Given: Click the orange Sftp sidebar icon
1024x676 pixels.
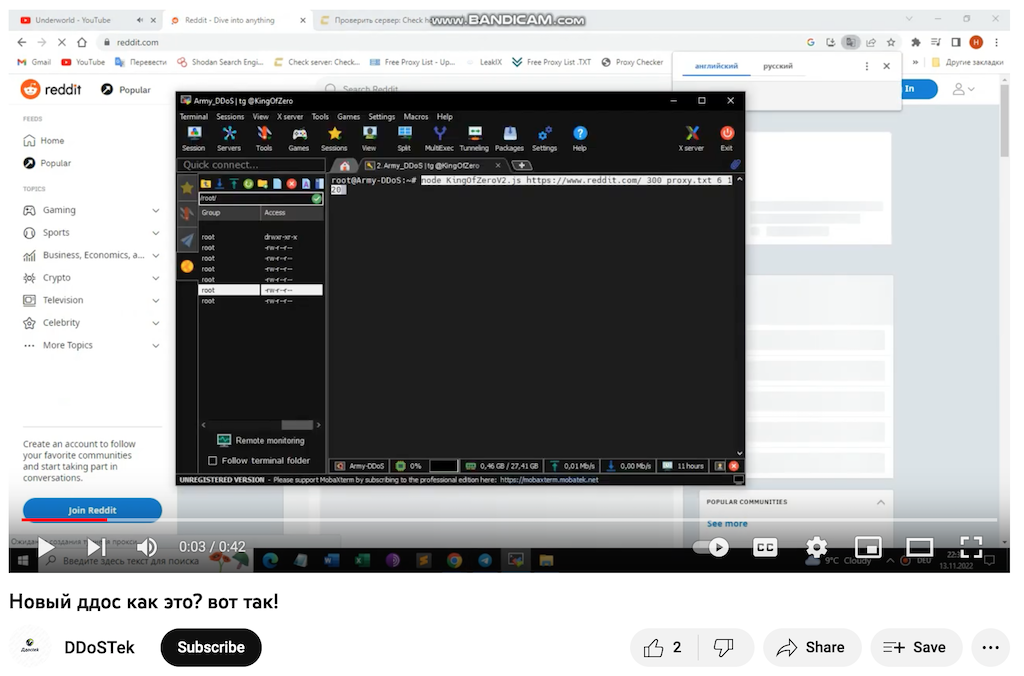Looking at the screenshot, I should [x=187, y=266].
